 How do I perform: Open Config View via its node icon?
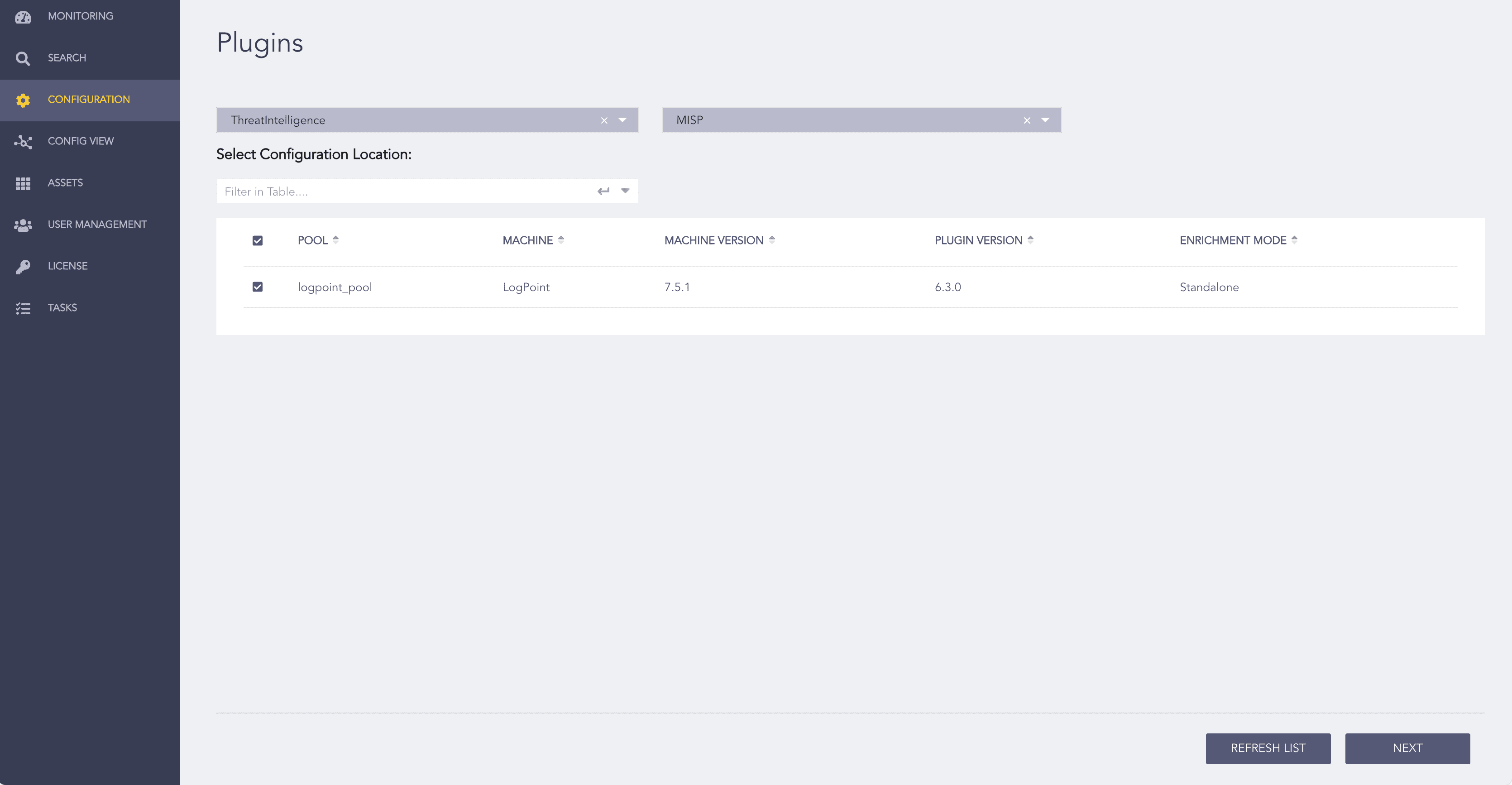(x=24, y=142)
